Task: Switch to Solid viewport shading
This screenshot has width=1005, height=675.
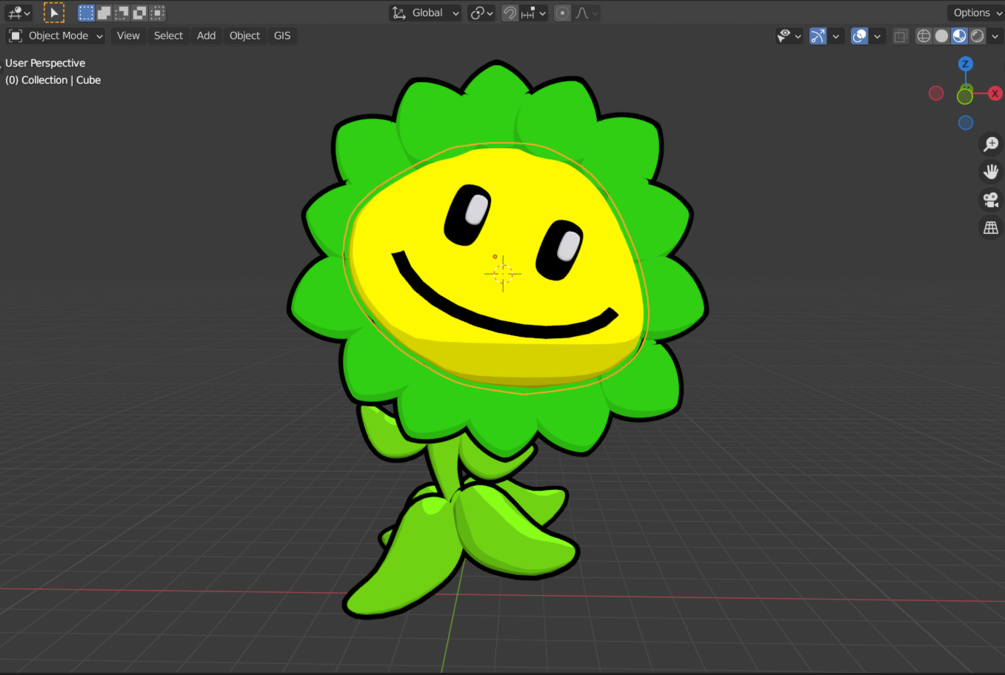Action: (x=942, y=37)
